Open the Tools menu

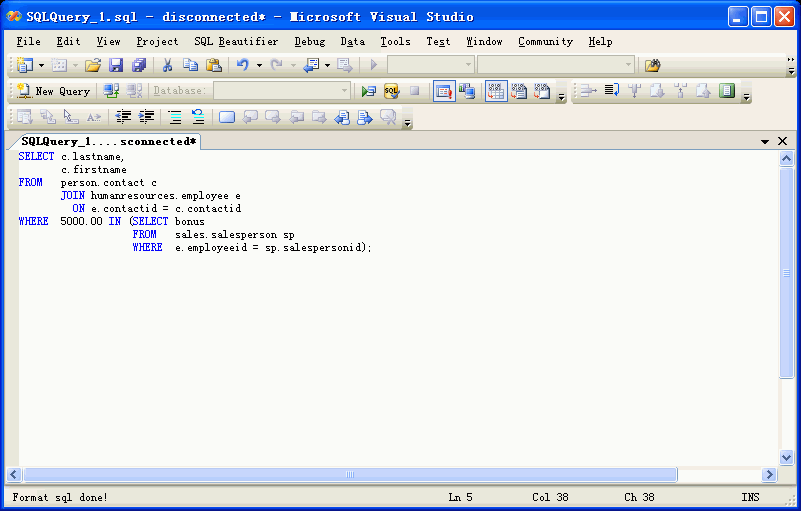pos(395,41)
